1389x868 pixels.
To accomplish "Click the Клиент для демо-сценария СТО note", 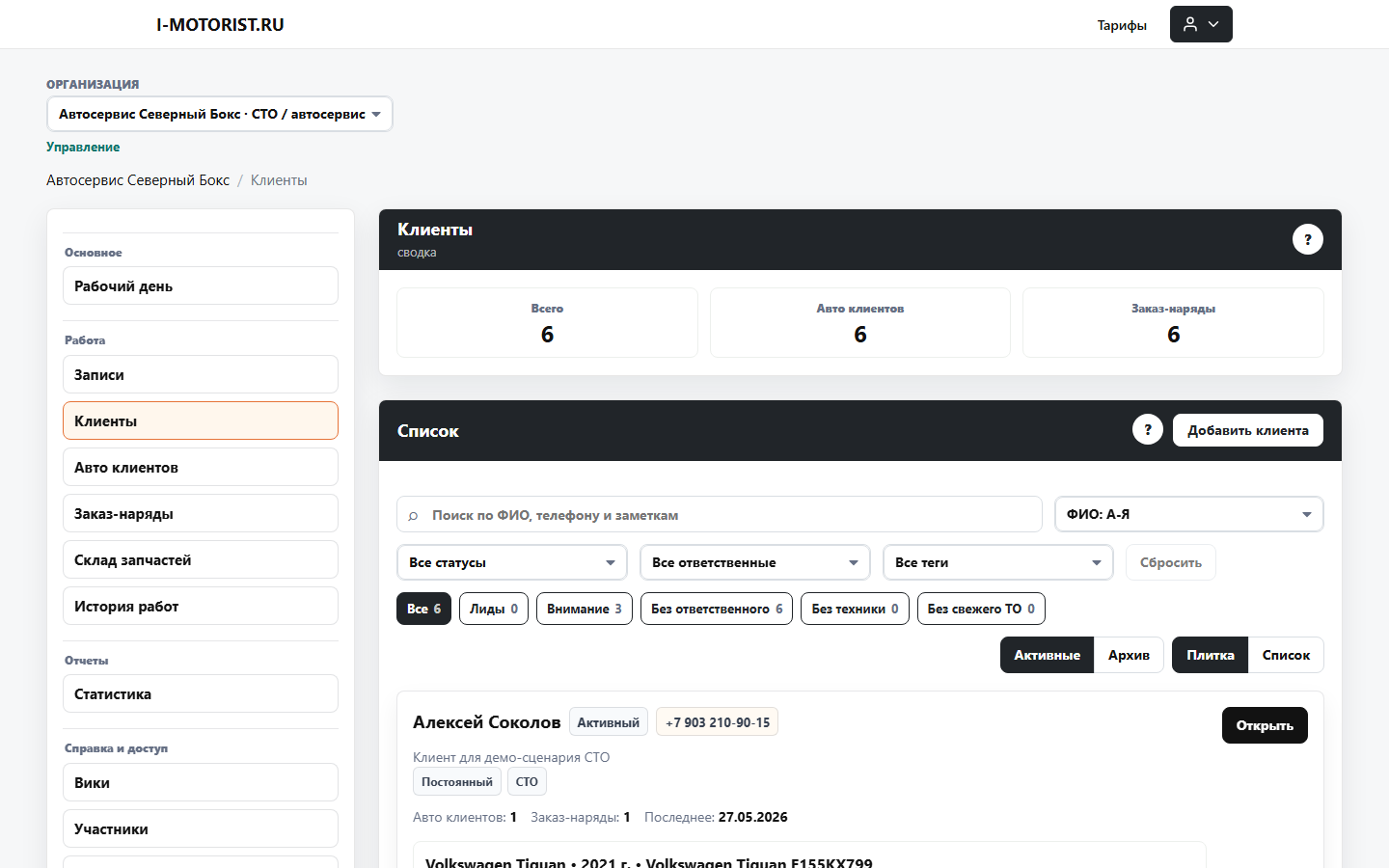I will [511, 757].
